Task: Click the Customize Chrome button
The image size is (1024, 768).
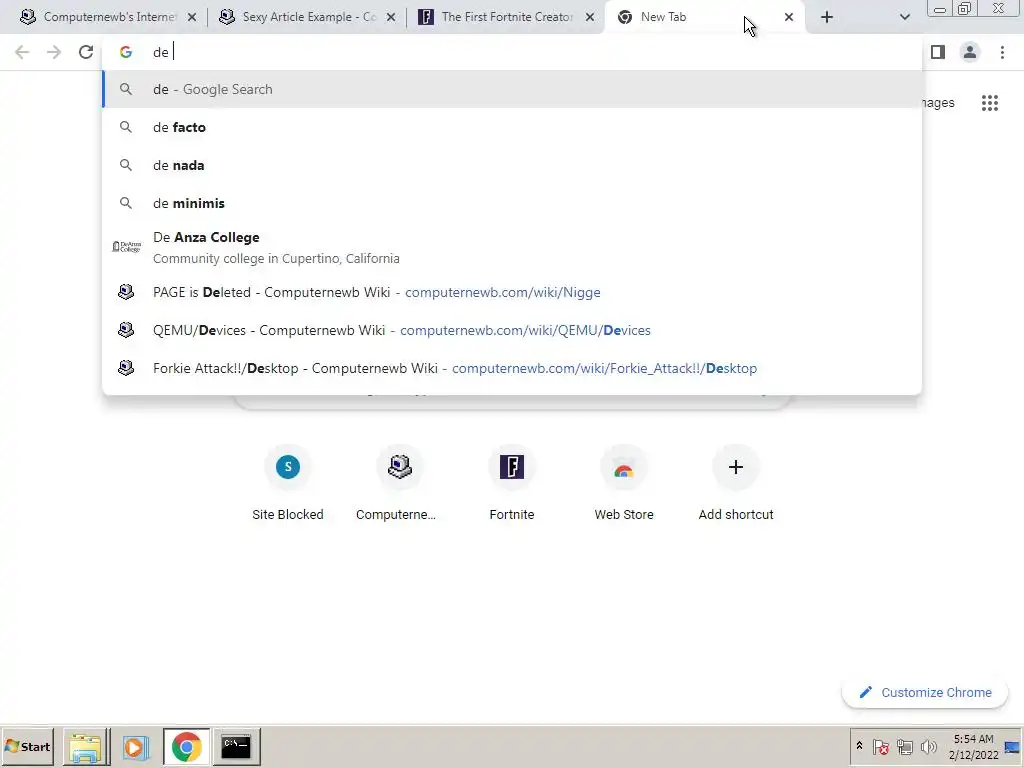Action: [925, 692]
